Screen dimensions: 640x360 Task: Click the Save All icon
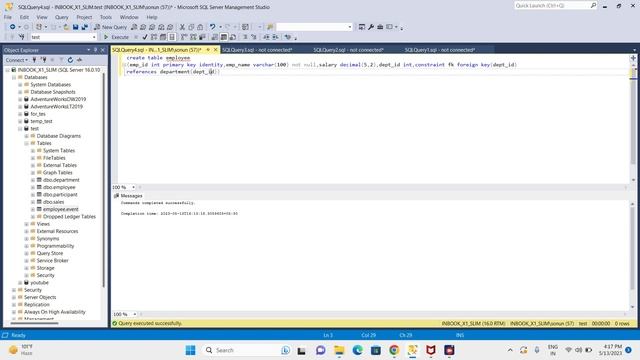coord(84,27)
